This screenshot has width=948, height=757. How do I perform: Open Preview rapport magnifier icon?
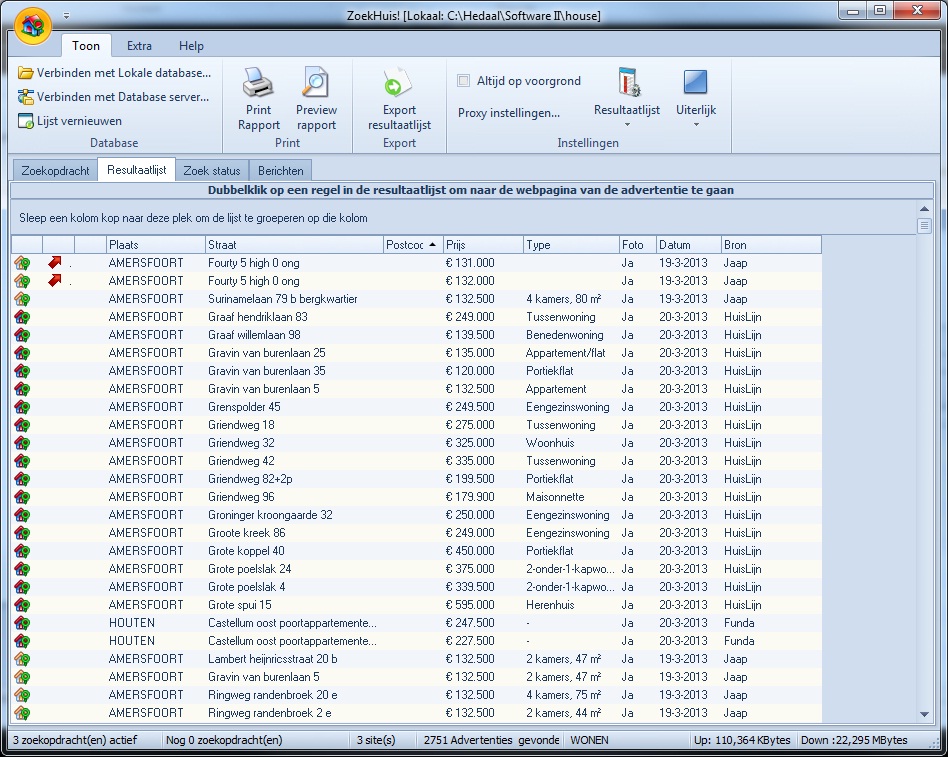point(316,83)
